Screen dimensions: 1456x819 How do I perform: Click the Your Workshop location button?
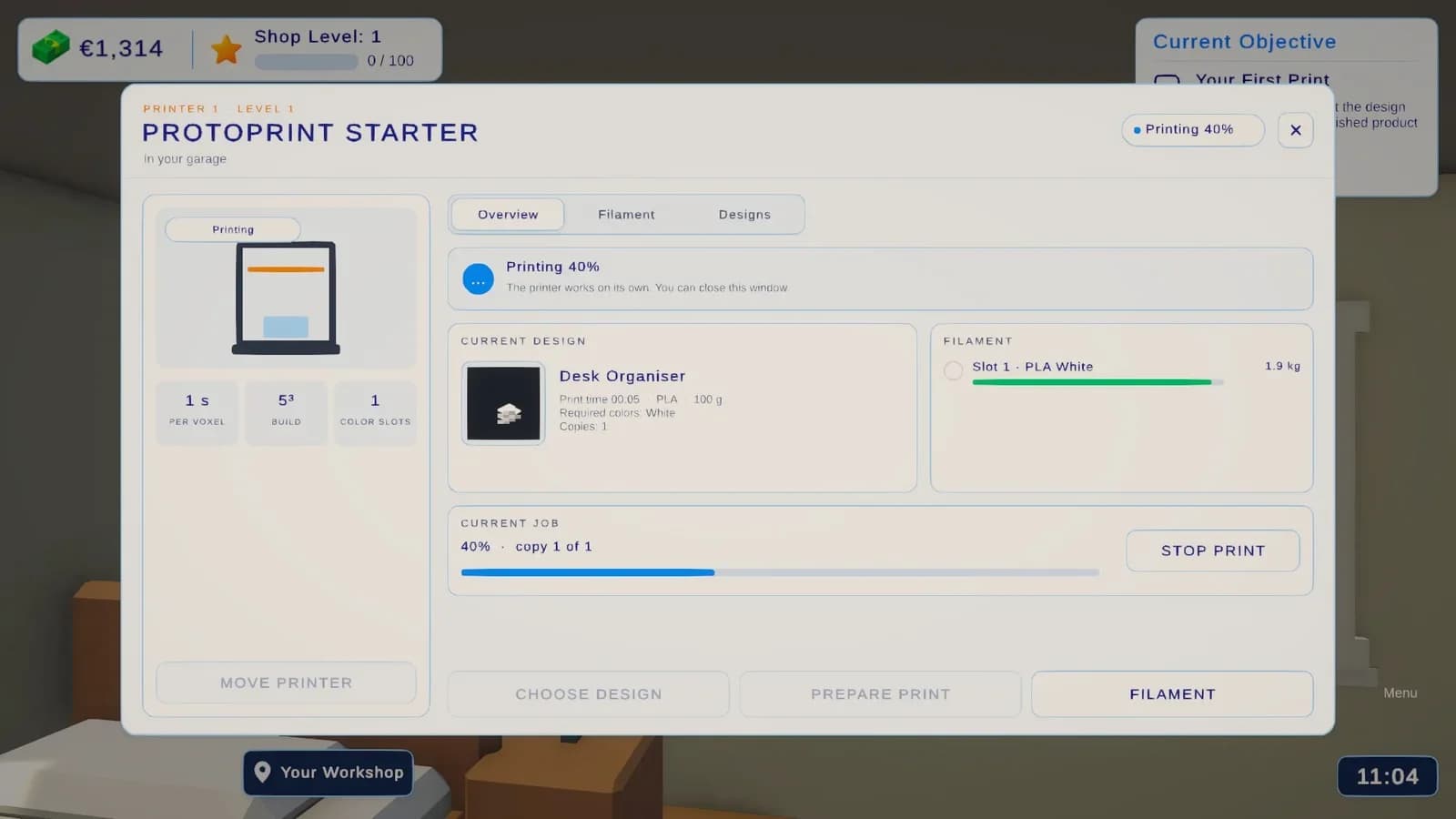(329, 773)
